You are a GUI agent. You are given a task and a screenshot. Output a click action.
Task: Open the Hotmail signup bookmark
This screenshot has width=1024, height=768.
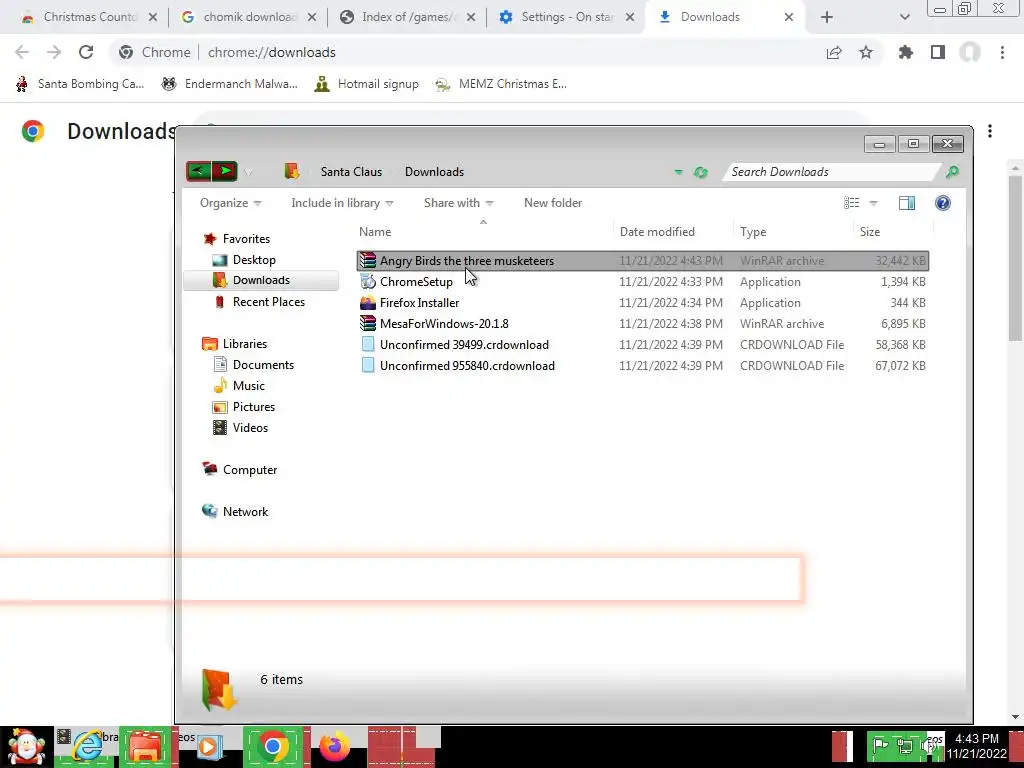click(x=367, y=84)
